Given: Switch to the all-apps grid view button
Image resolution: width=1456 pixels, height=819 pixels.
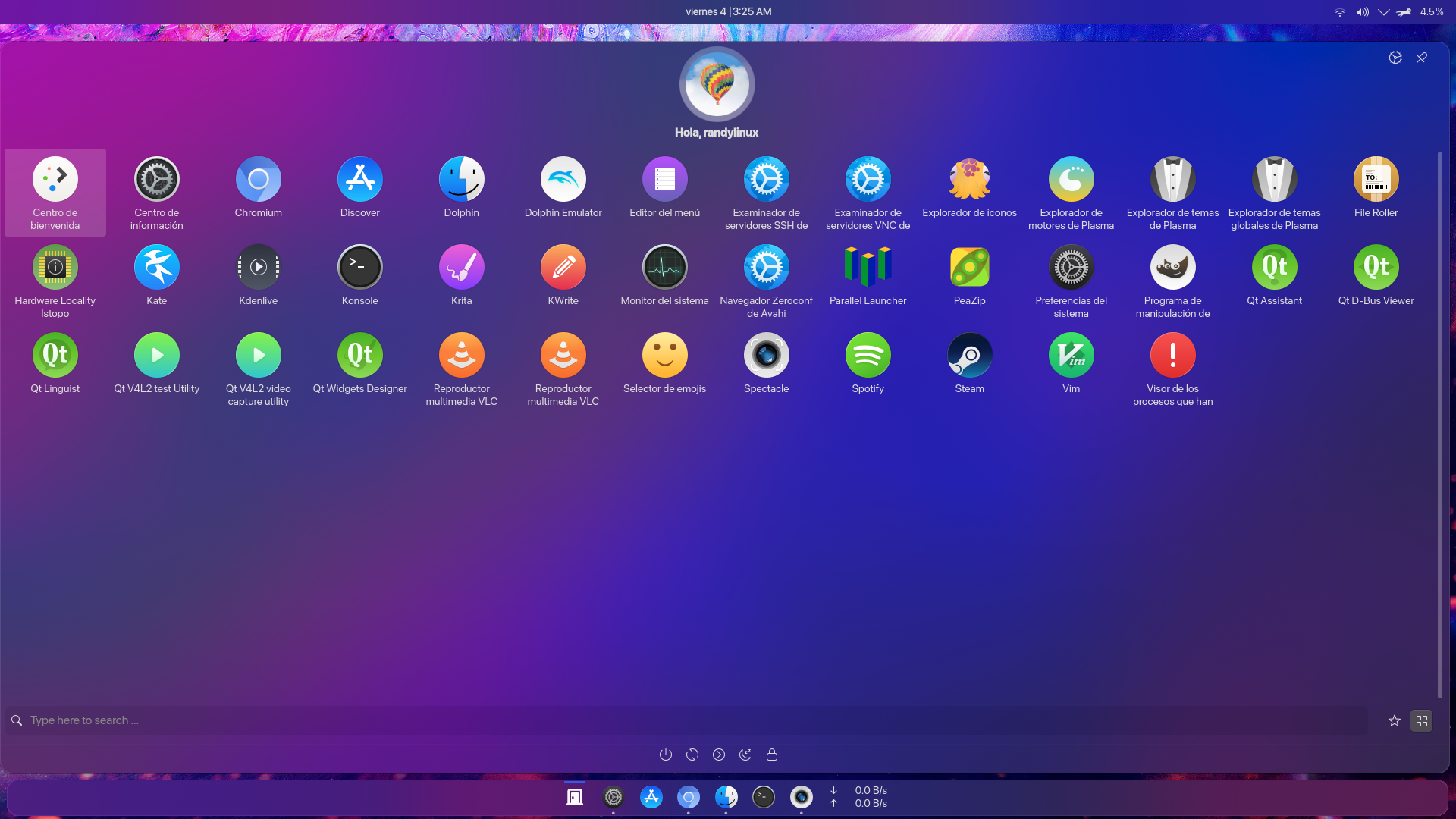Looking at the screenshot, I should tap(1421, 720).
